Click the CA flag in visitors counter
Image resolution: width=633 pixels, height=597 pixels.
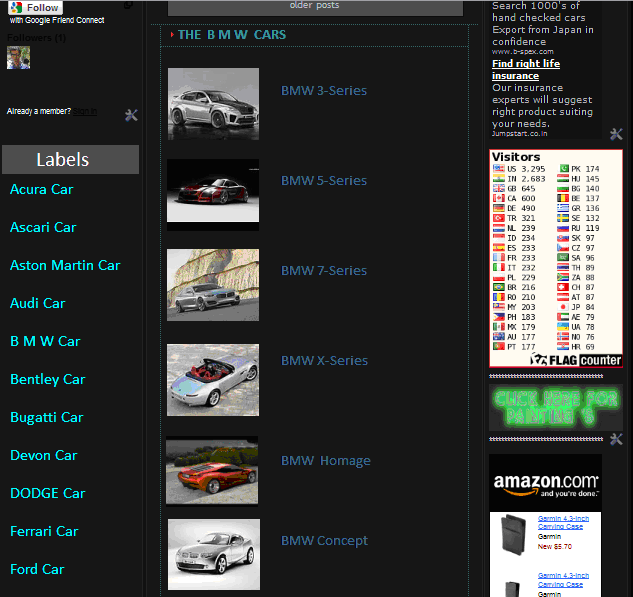[499, 198]
